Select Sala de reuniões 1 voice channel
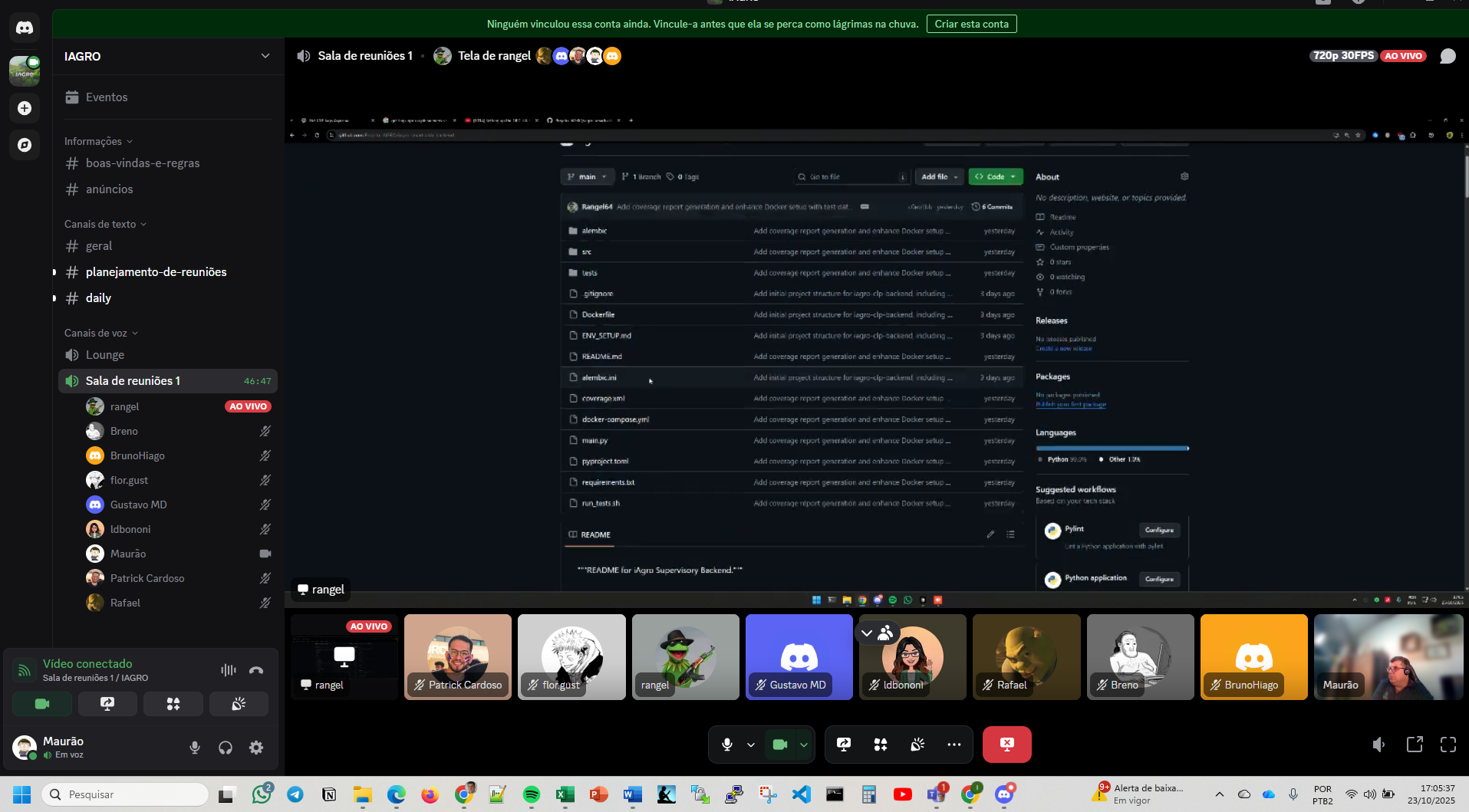 coord(167,381)
